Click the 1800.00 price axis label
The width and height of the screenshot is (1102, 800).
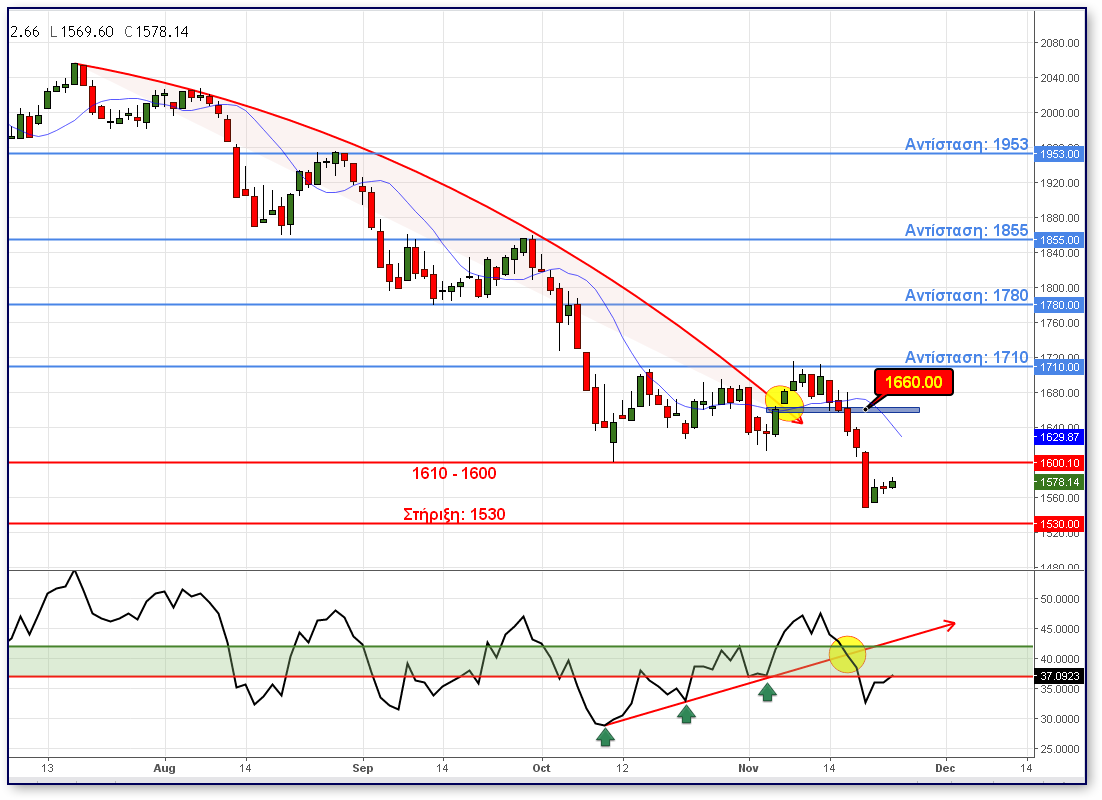click(x=1060, y=288)
